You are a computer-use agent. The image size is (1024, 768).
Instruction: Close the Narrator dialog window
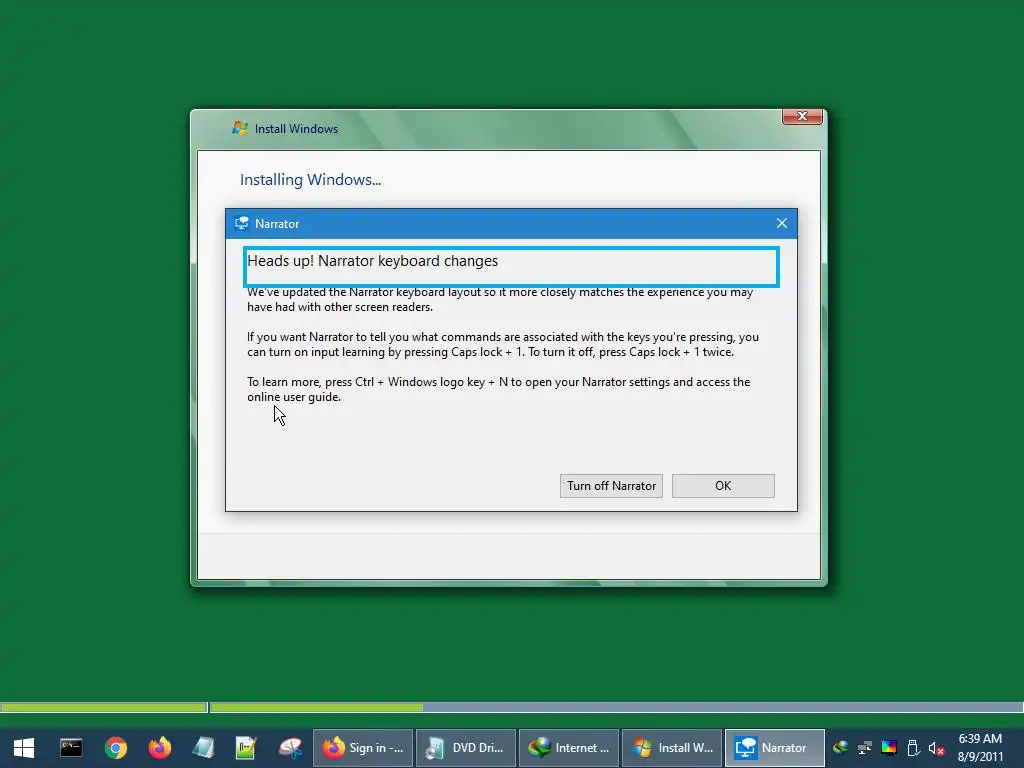point(782,223)
